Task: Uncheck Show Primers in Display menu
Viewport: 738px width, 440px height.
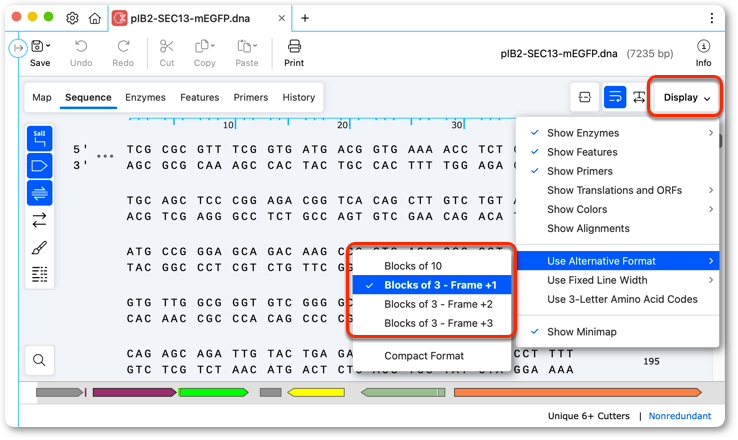Action: (x=618, y=171)
